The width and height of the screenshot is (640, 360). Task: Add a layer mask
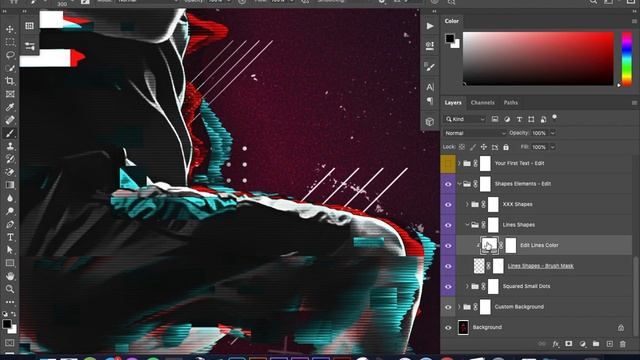[x=569, y=344]
